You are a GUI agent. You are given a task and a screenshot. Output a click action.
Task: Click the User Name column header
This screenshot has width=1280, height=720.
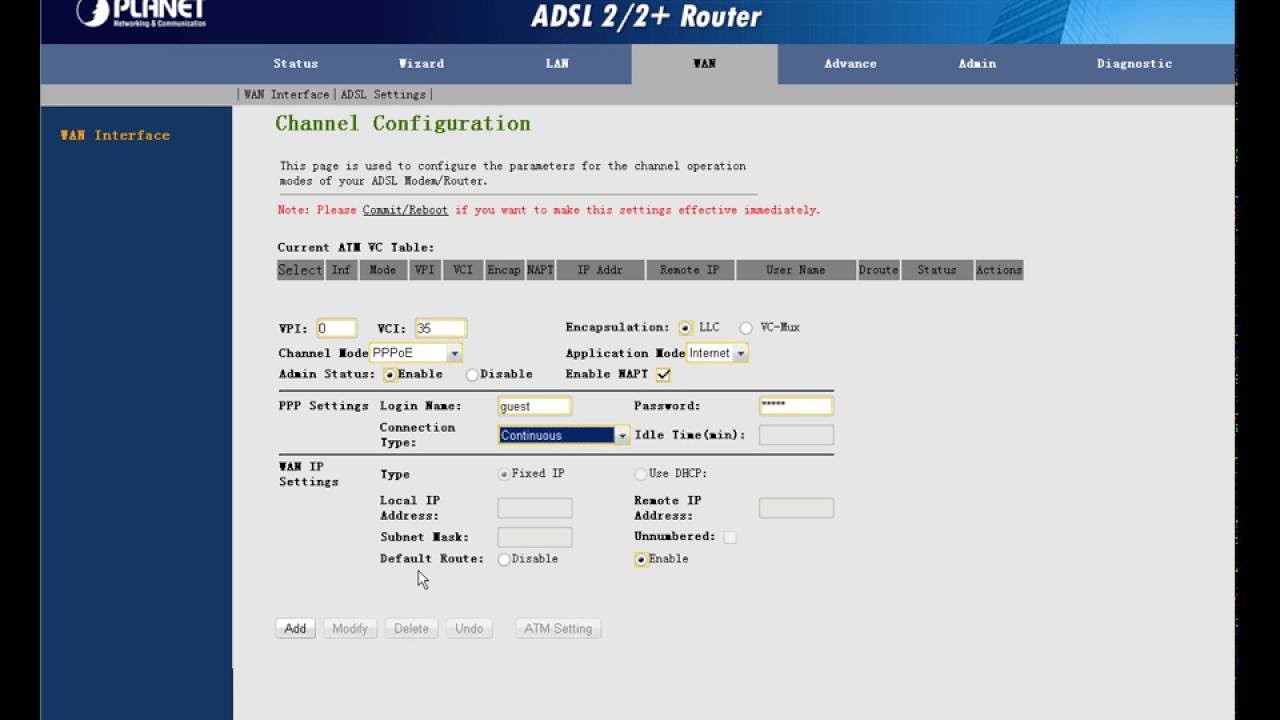click(x=796, y=270)
